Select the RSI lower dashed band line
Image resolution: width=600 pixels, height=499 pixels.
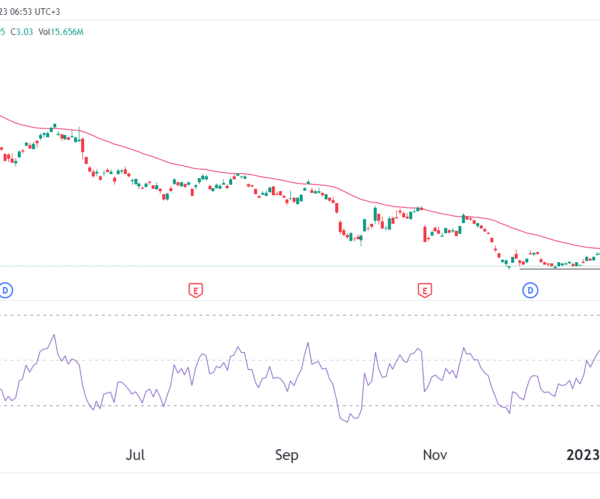click(300, 406)
